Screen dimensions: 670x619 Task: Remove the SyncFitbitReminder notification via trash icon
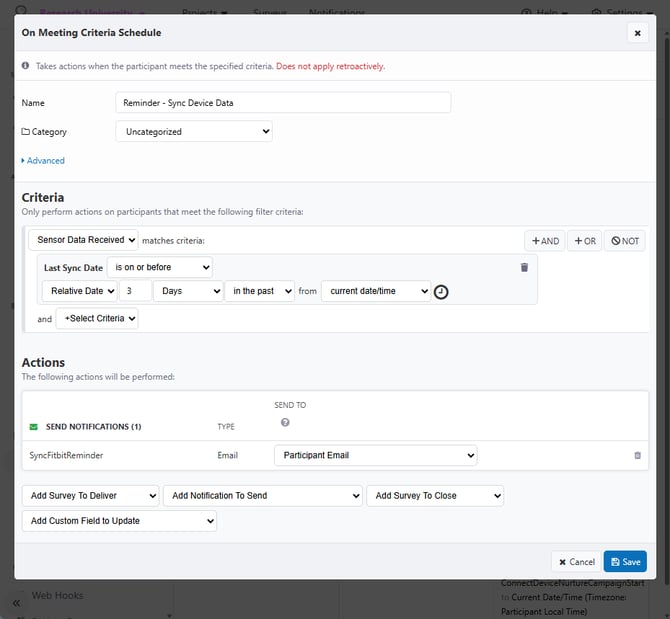[637, 455]
